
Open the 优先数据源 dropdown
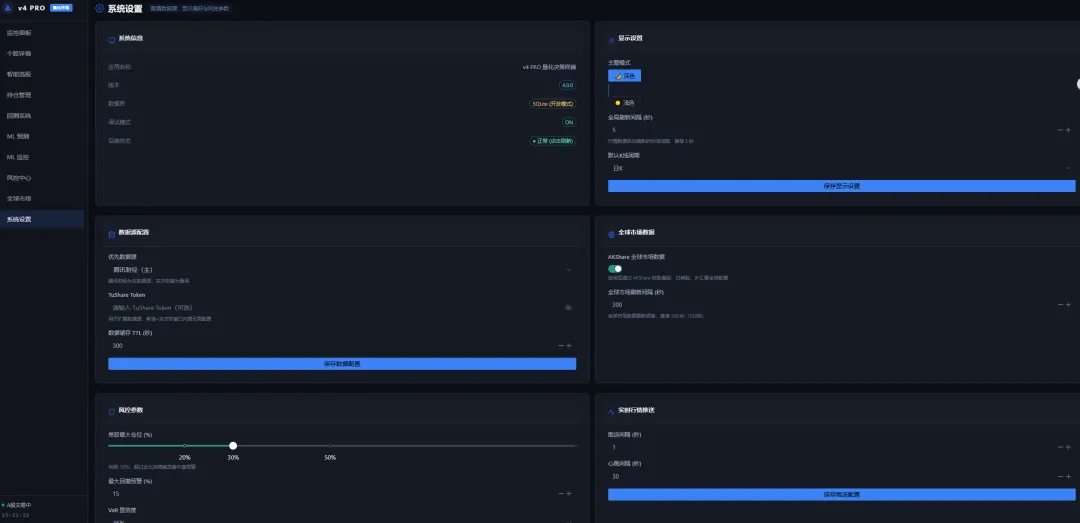[342, 269]
